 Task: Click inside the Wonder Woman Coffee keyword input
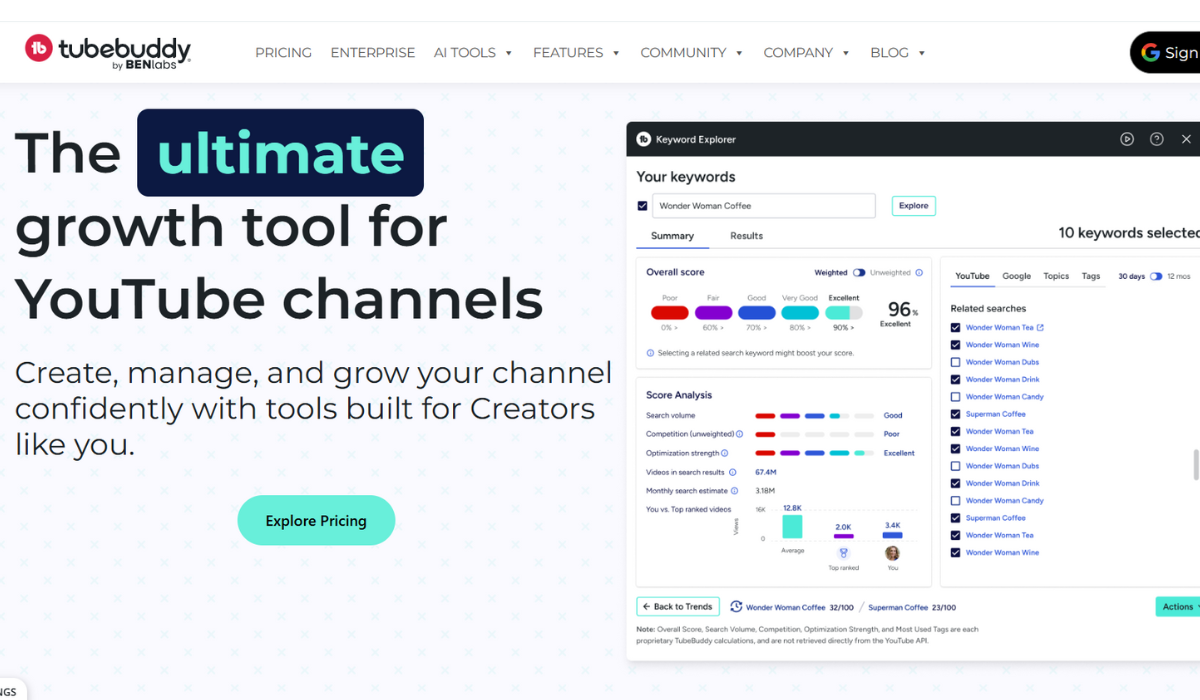pos(764,206)
